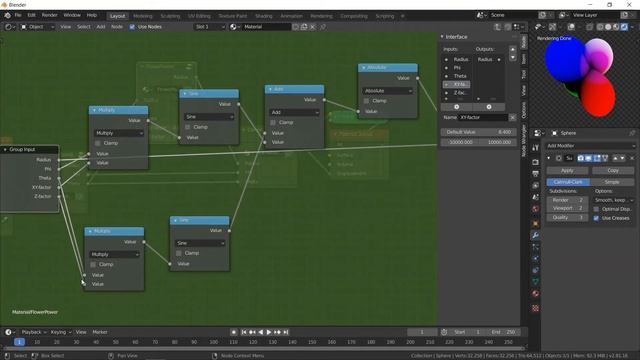Open the Modifiers wrench tab icon
The width and height of the screenshot is (640, 360).
536,235
